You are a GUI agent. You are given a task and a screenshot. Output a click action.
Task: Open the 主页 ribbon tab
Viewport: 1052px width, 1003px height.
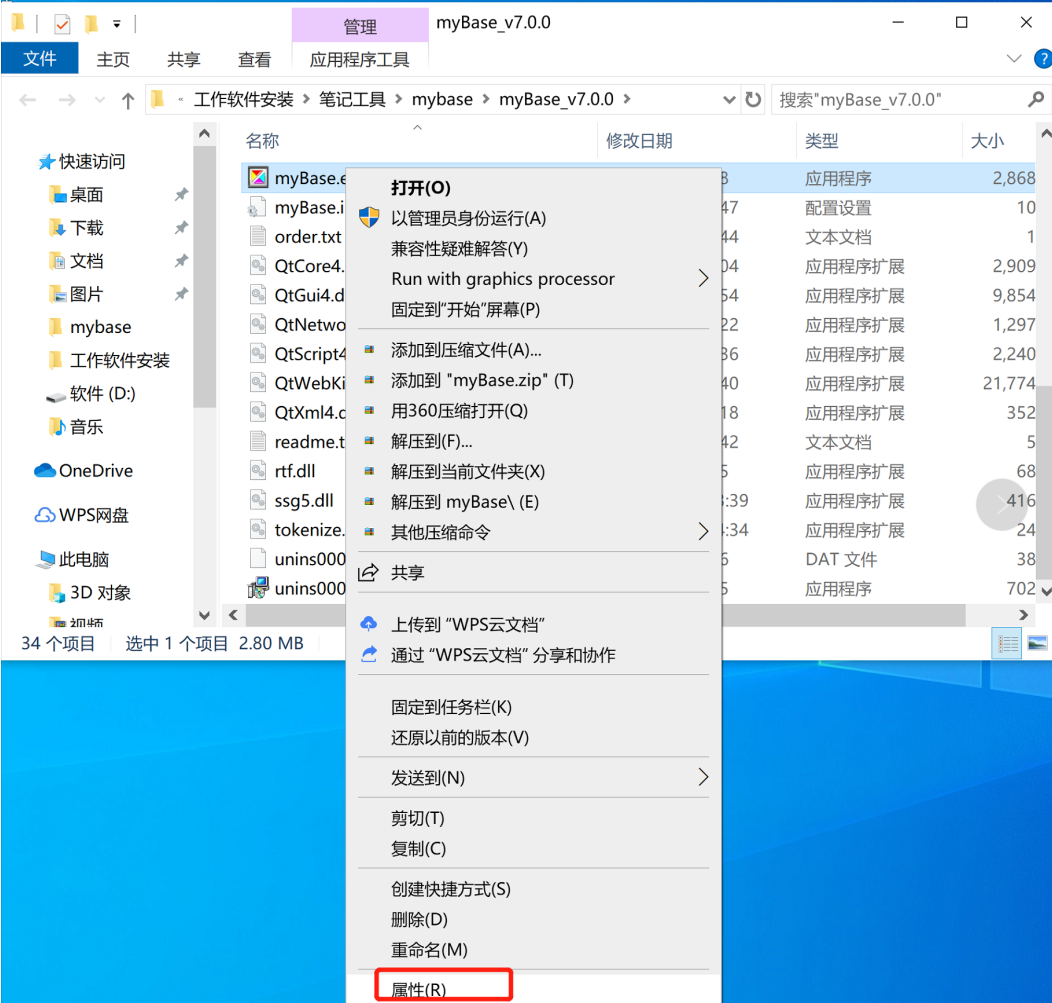pyautogui.click(x=113, y=59)
